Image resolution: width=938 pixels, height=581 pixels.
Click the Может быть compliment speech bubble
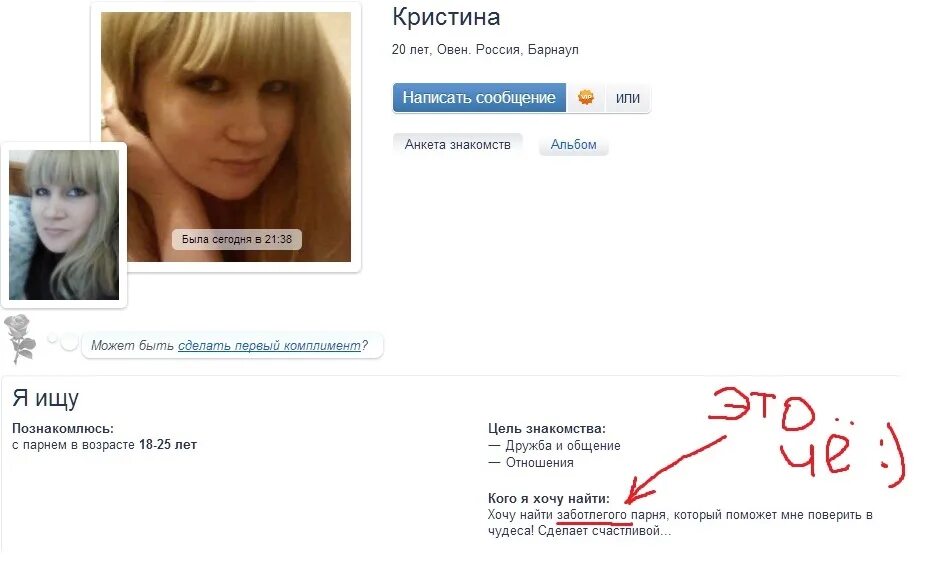tap(232, 345)
